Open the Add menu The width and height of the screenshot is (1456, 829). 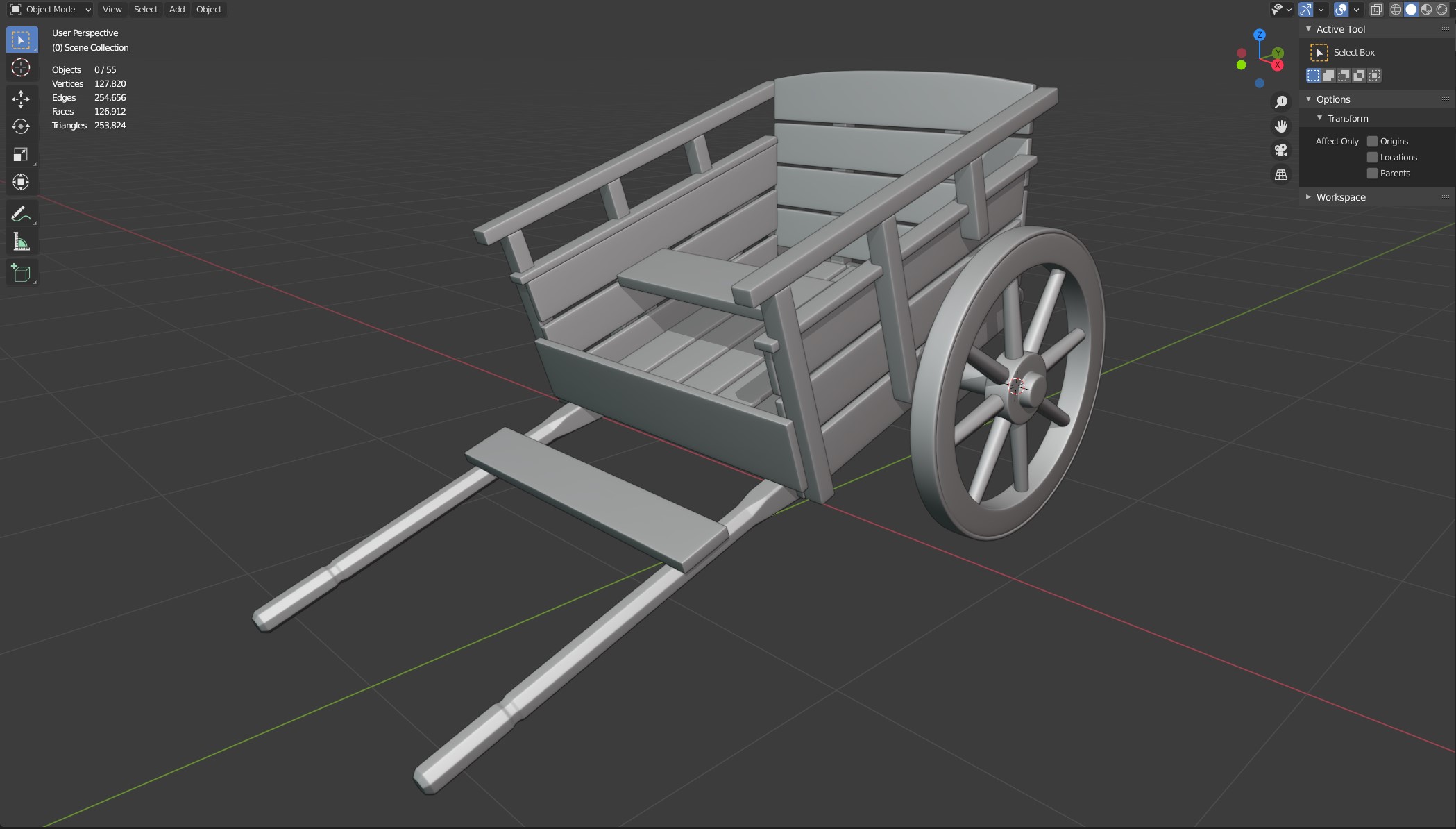177,9
